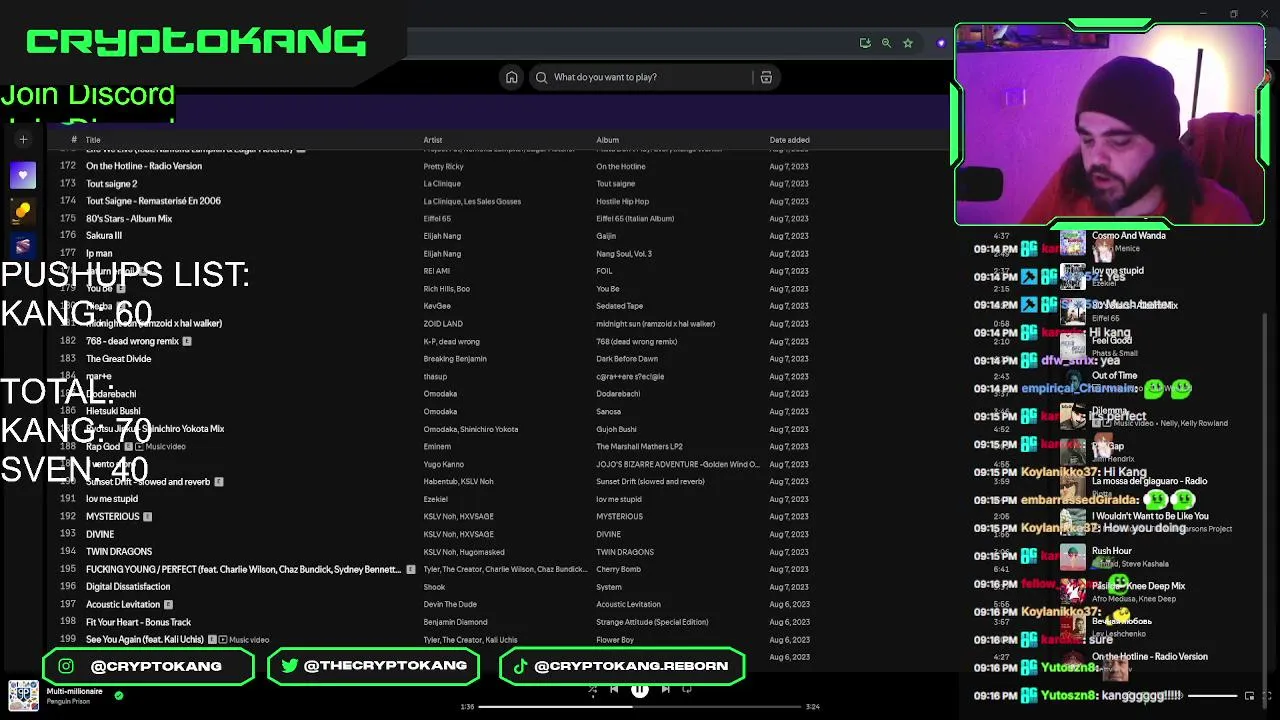
Task: Open album 'The Marshall Mathers LP2'
Action: 640,447
